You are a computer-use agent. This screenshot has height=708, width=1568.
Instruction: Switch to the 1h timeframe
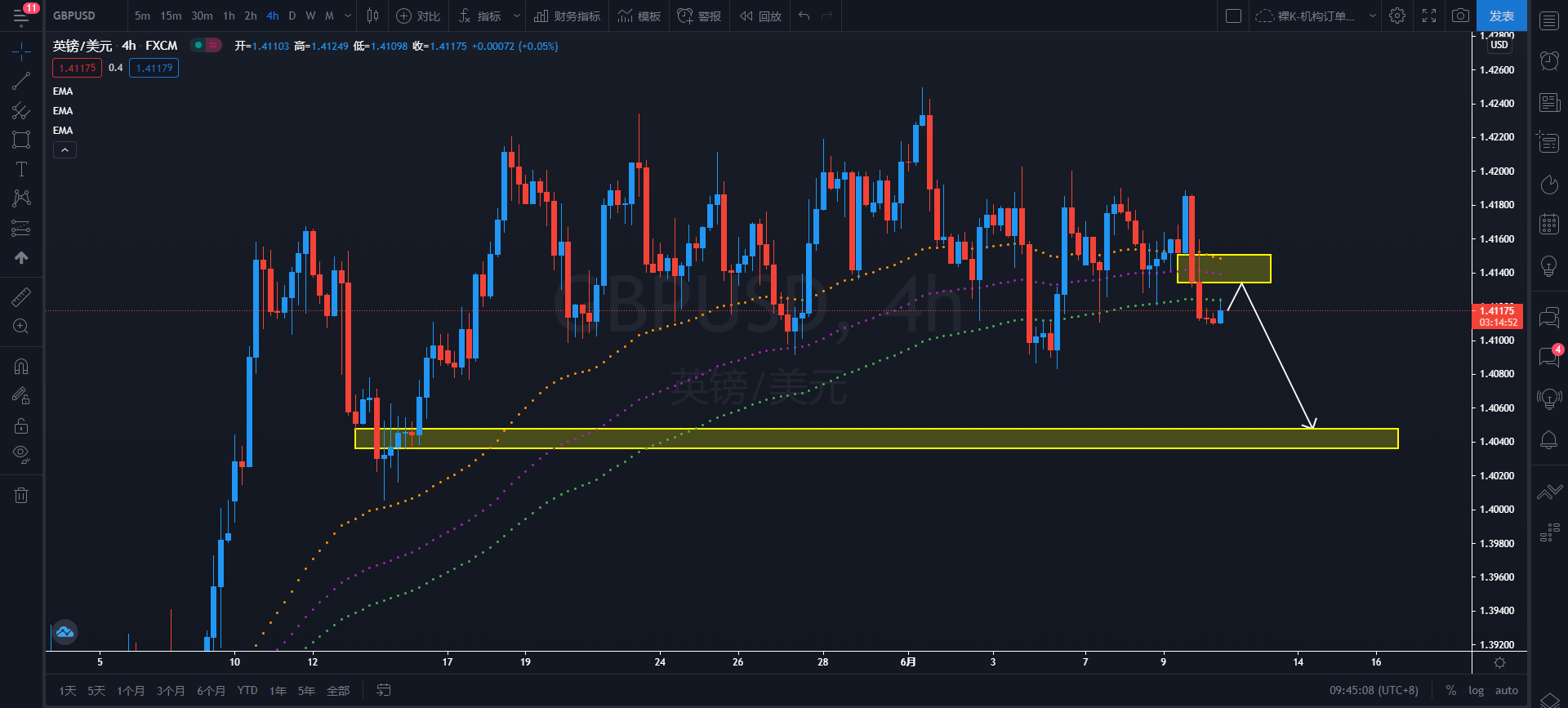point(229,16)
